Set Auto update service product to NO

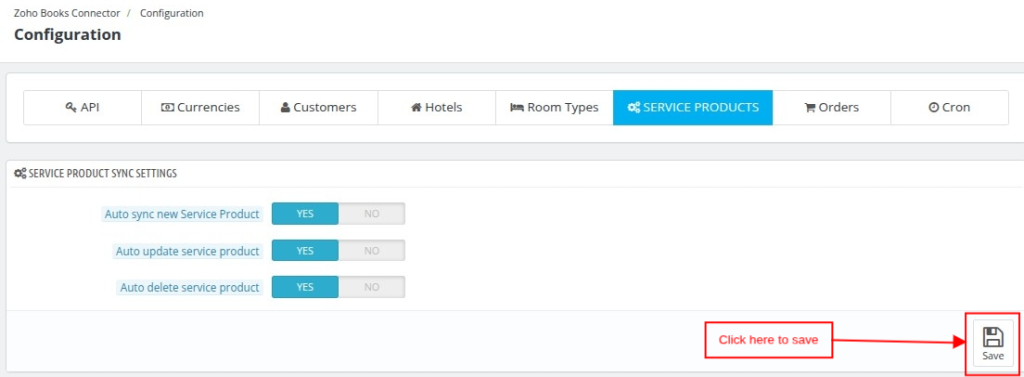(372, 250)
